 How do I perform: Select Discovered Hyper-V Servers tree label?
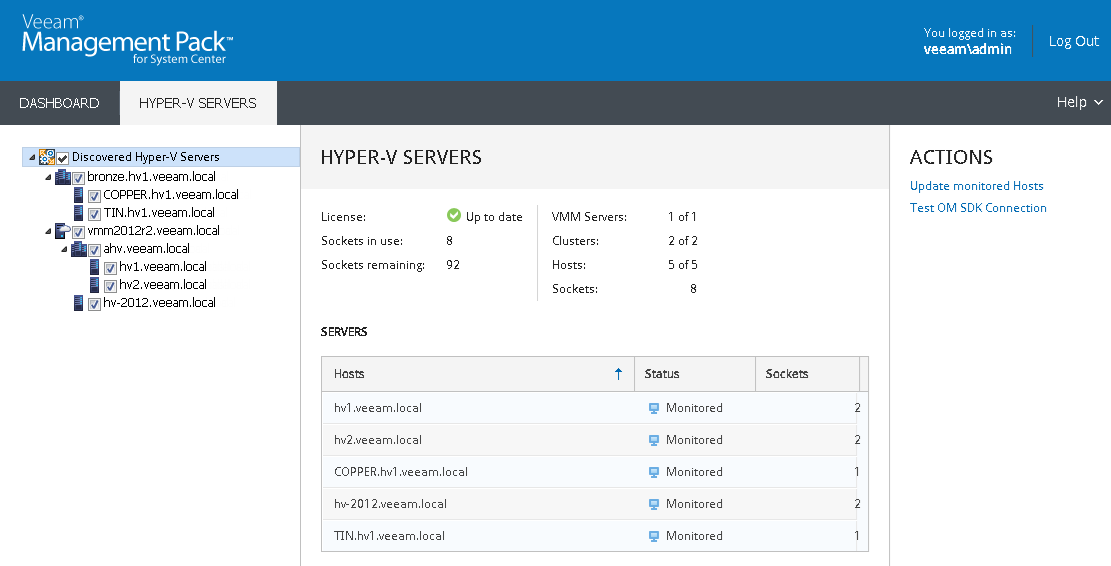pyautogui.click(x=145, y=157)
